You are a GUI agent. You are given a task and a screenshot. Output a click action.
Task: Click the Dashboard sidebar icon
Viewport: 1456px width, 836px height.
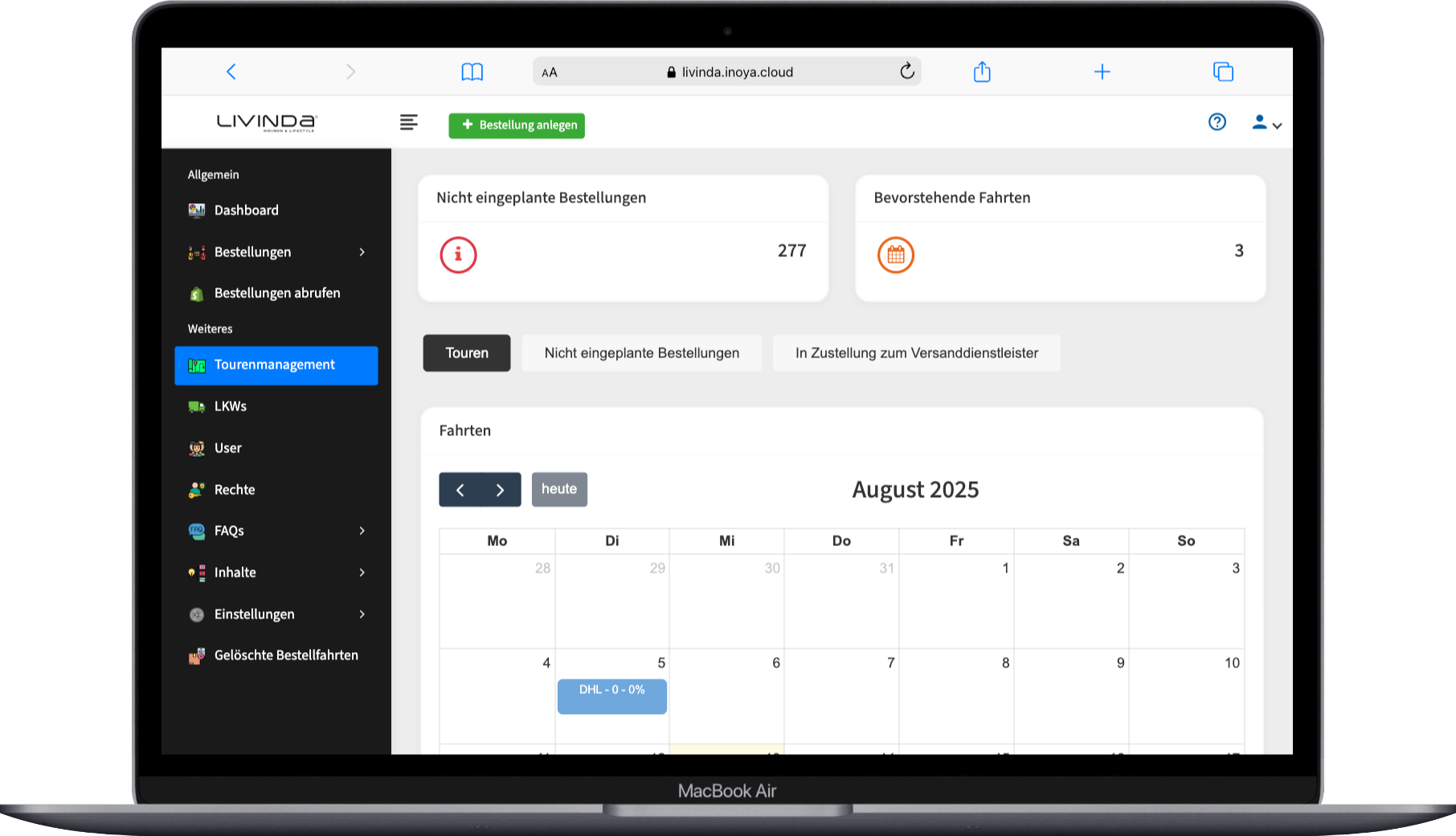pos(196,210)
